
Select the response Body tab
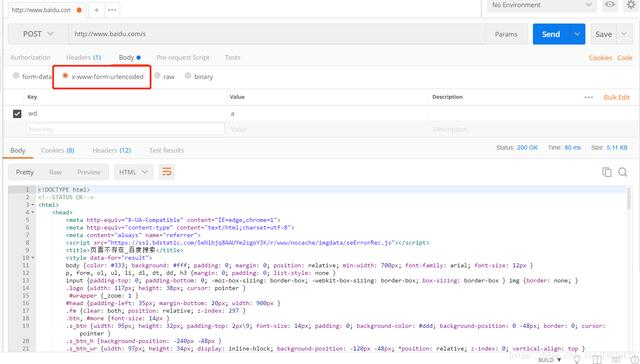tap(18, 150)
